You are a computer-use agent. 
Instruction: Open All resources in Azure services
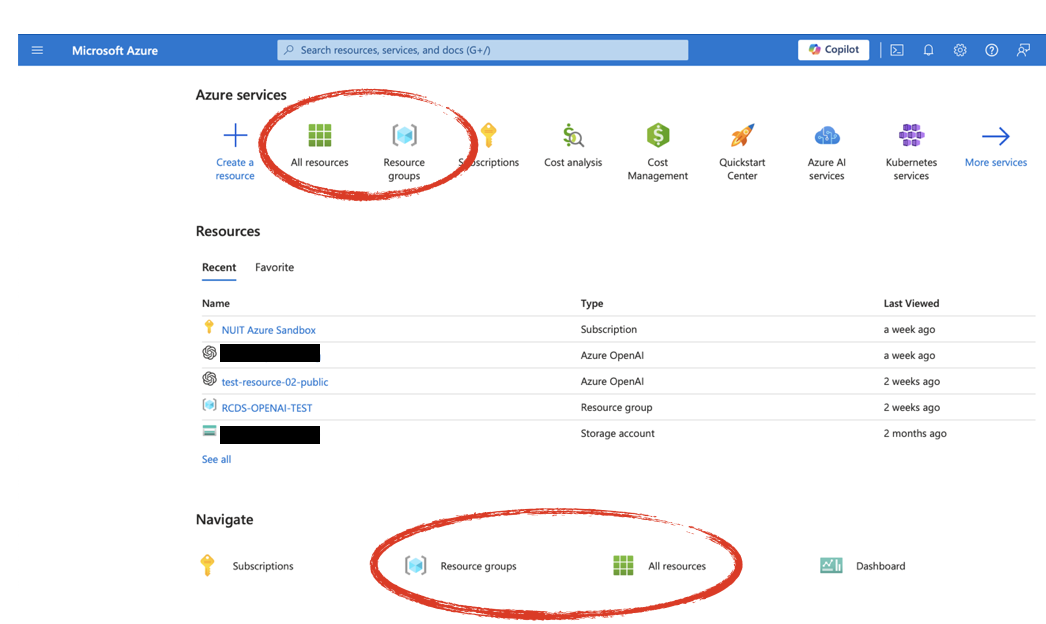[x=319, y=136]
